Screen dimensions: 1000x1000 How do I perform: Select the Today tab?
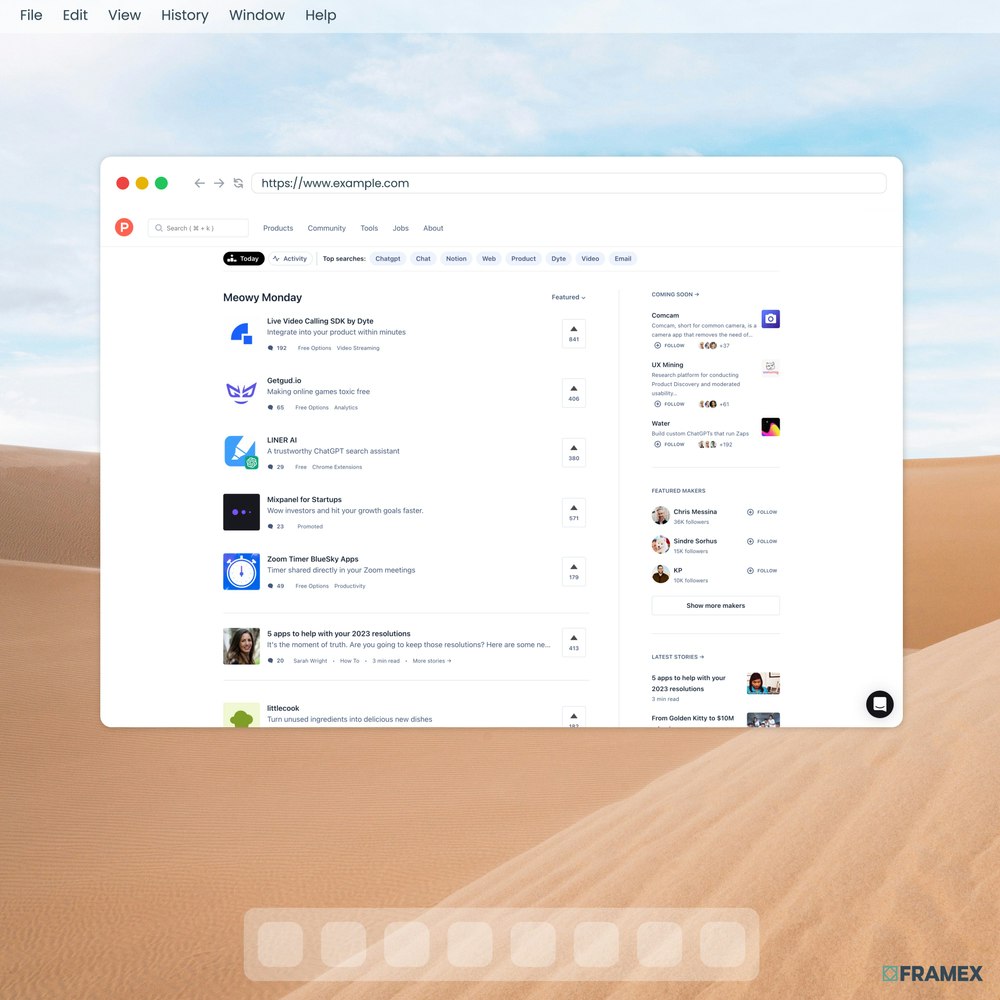(x=244, y=259)
